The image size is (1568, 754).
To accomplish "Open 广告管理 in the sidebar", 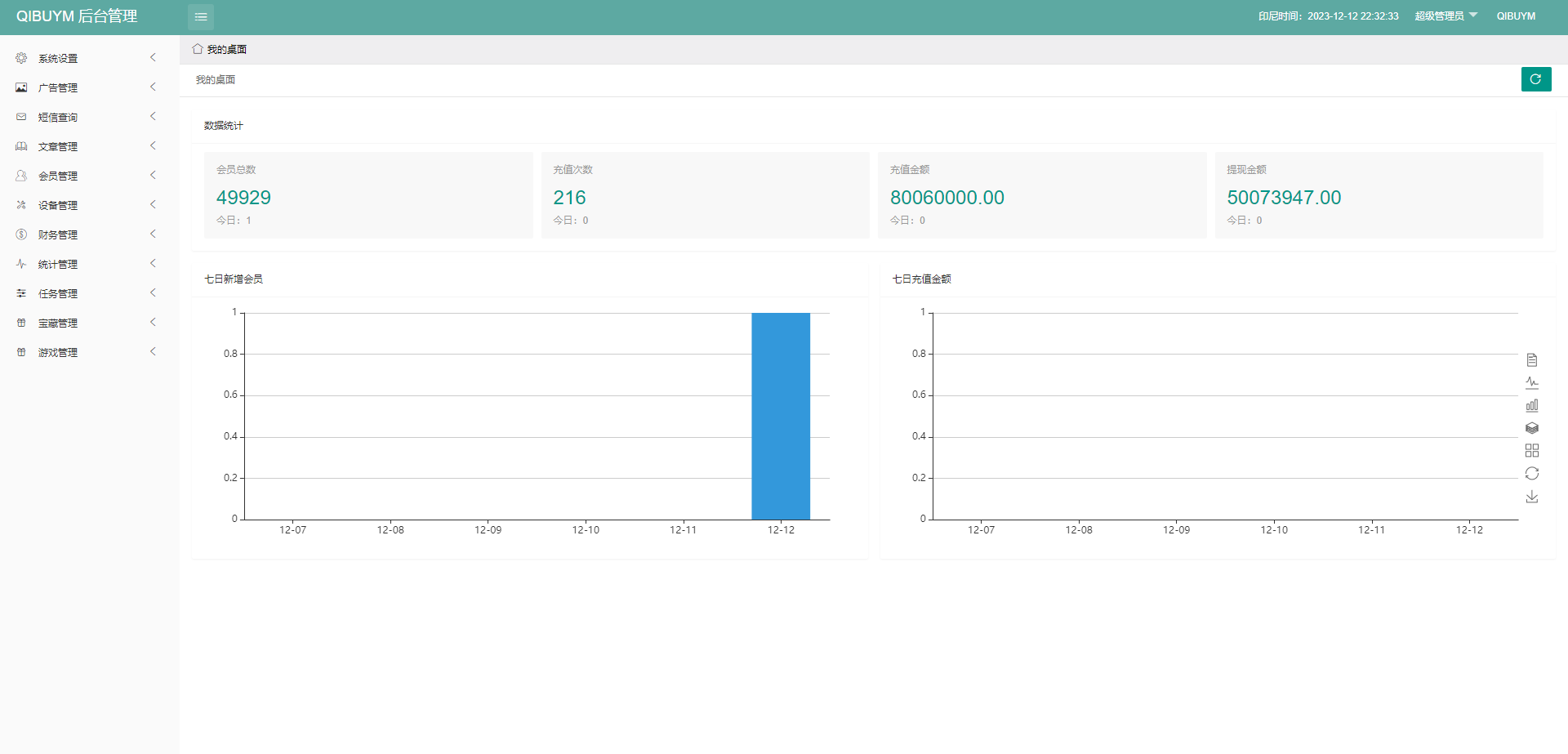I will [x=58, y=87].
